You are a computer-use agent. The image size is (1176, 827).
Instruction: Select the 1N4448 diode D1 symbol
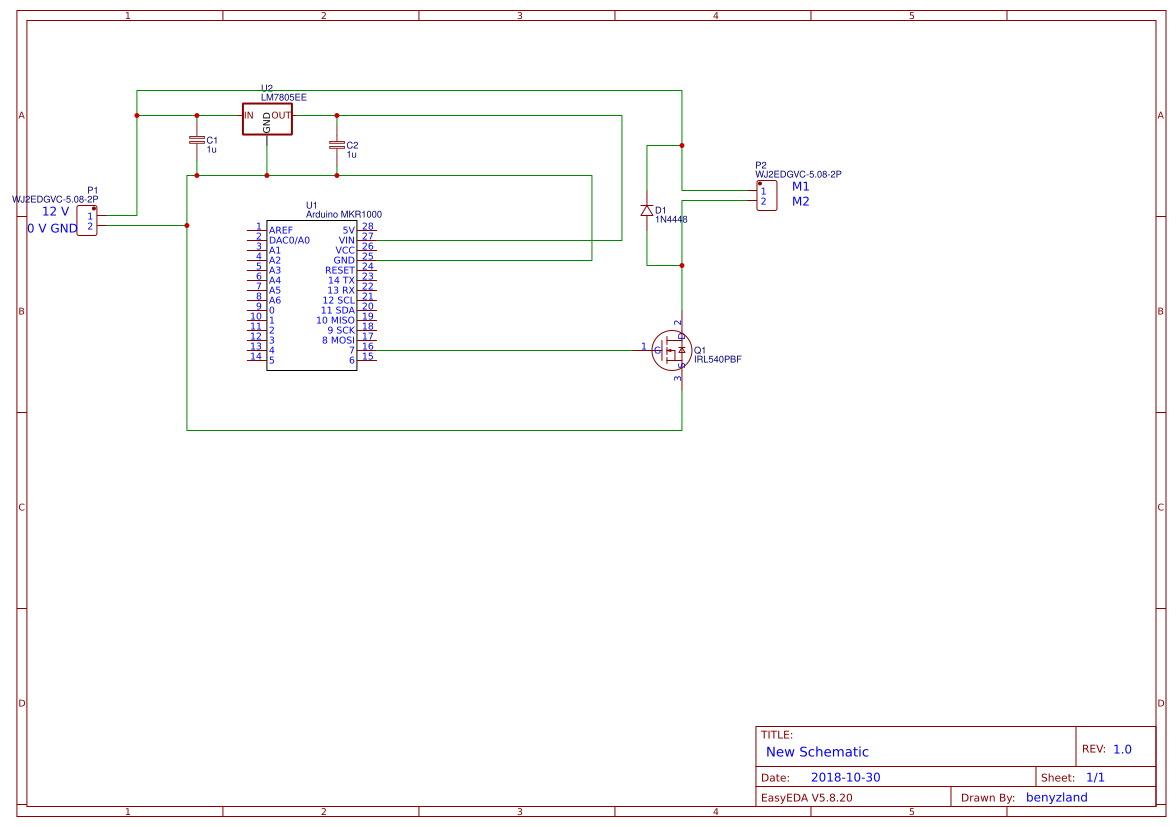649,212
